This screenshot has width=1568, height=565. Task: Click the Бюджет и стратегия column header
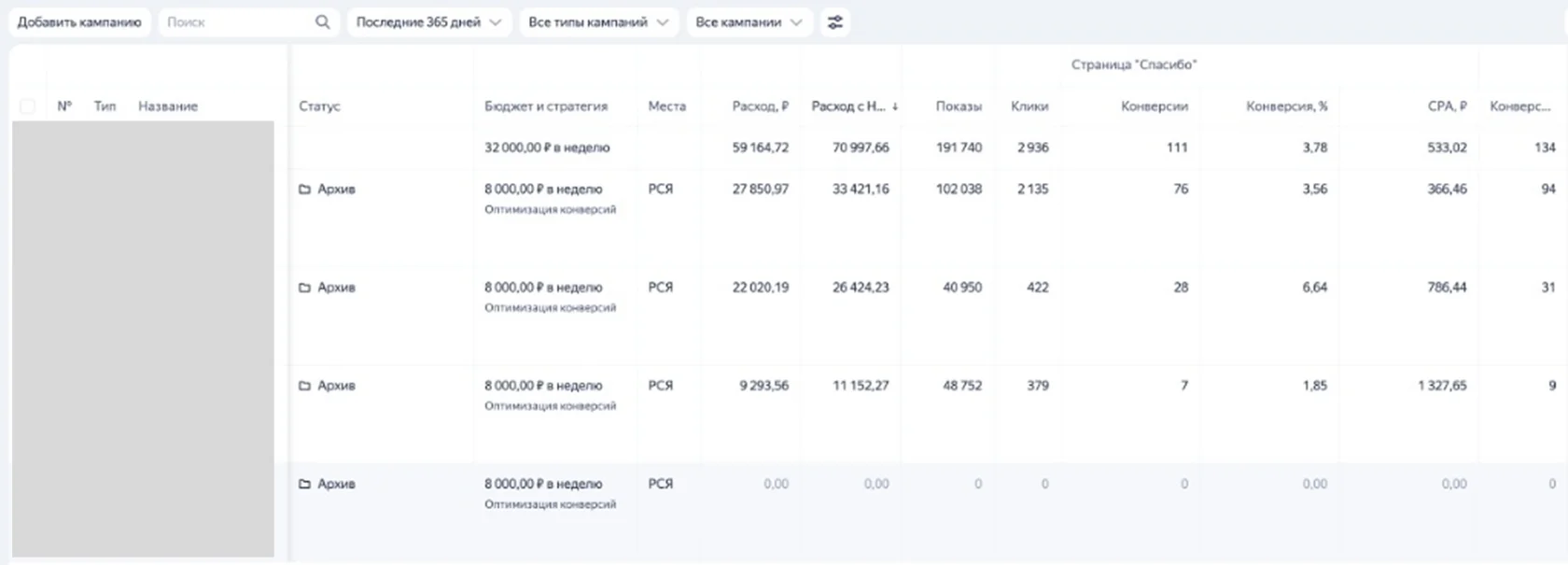pyautogui.click(x=545, y=106)
